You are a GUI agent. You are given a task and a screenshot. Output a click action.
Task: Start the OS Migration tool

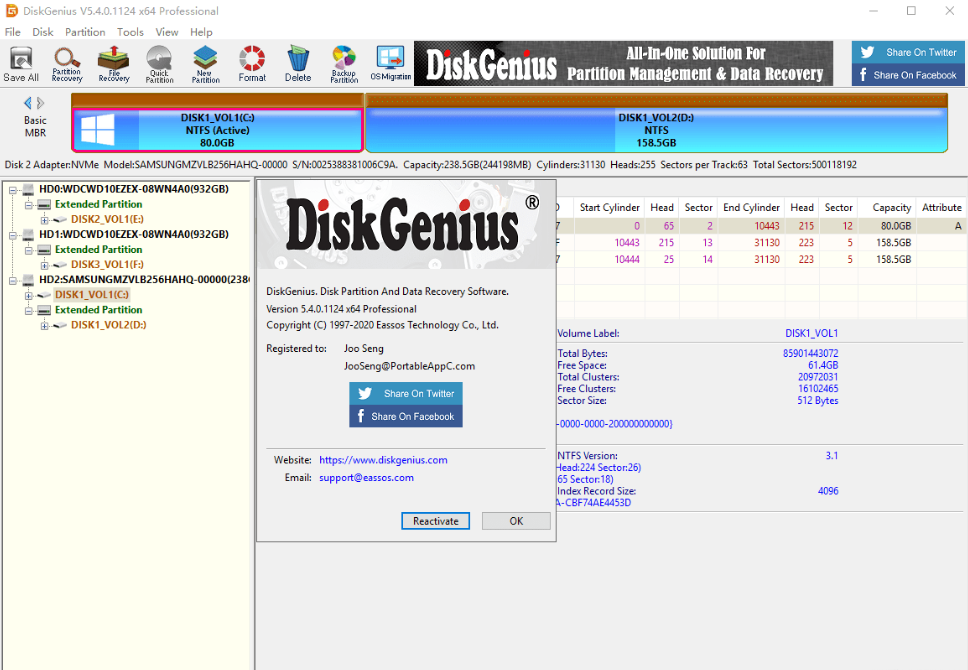click(390, 64)
